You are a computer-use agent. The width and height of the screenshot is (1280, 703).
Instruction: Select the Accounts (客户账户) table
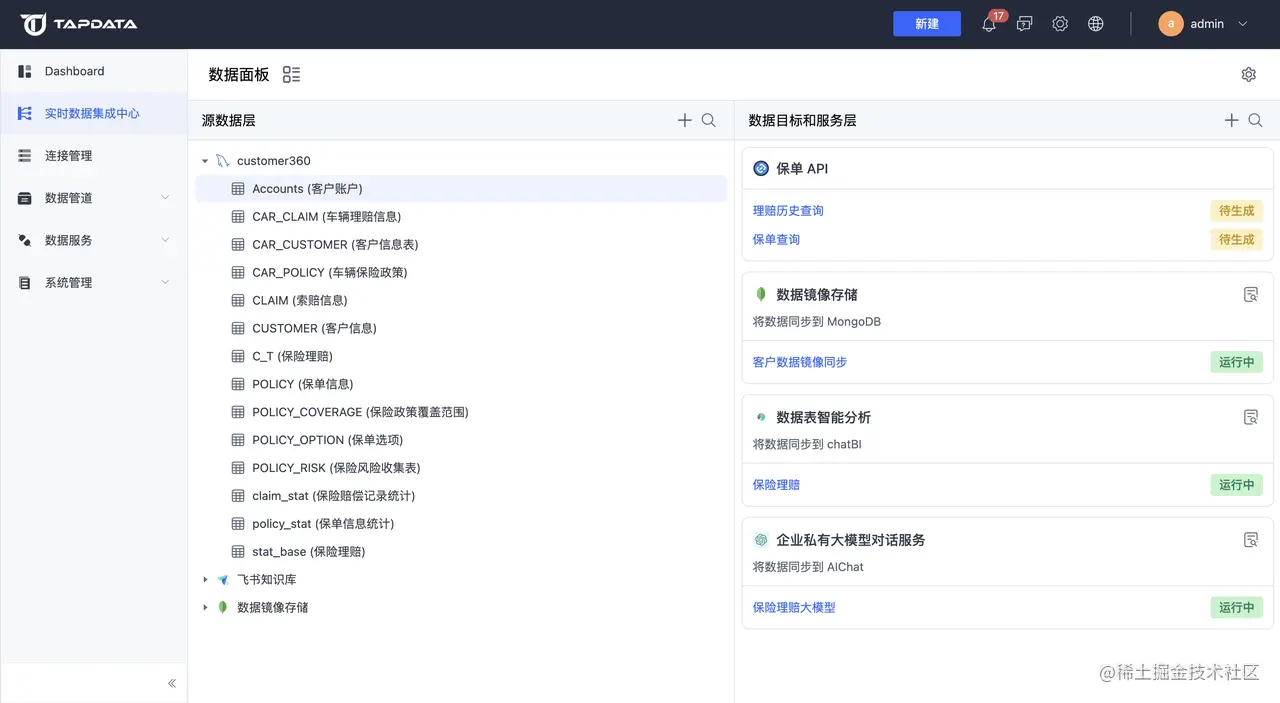[x=461, y=189]
